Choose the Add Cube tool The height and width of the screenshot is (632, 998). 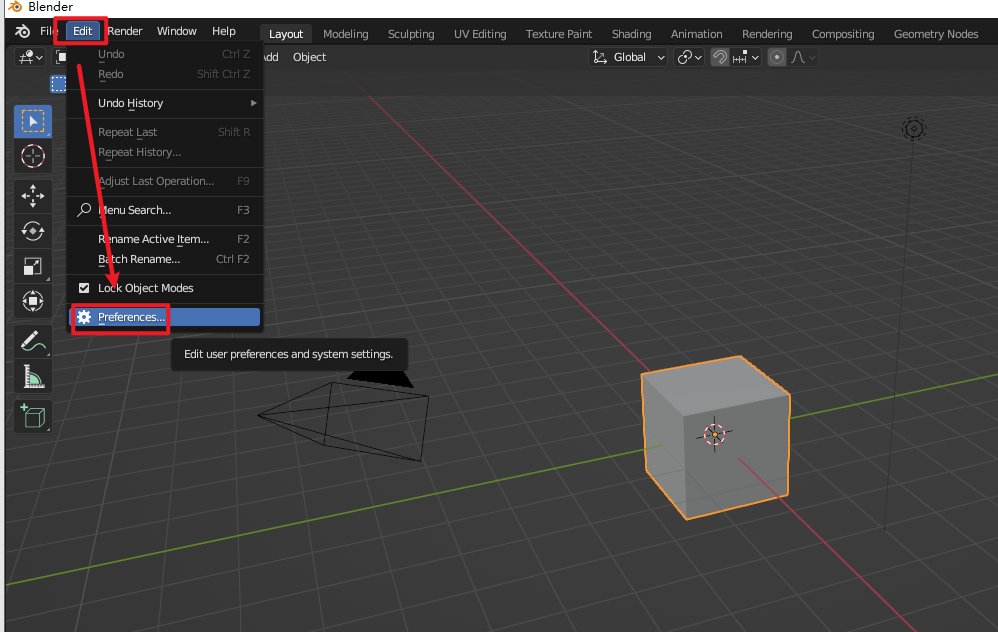pos(33,416)
